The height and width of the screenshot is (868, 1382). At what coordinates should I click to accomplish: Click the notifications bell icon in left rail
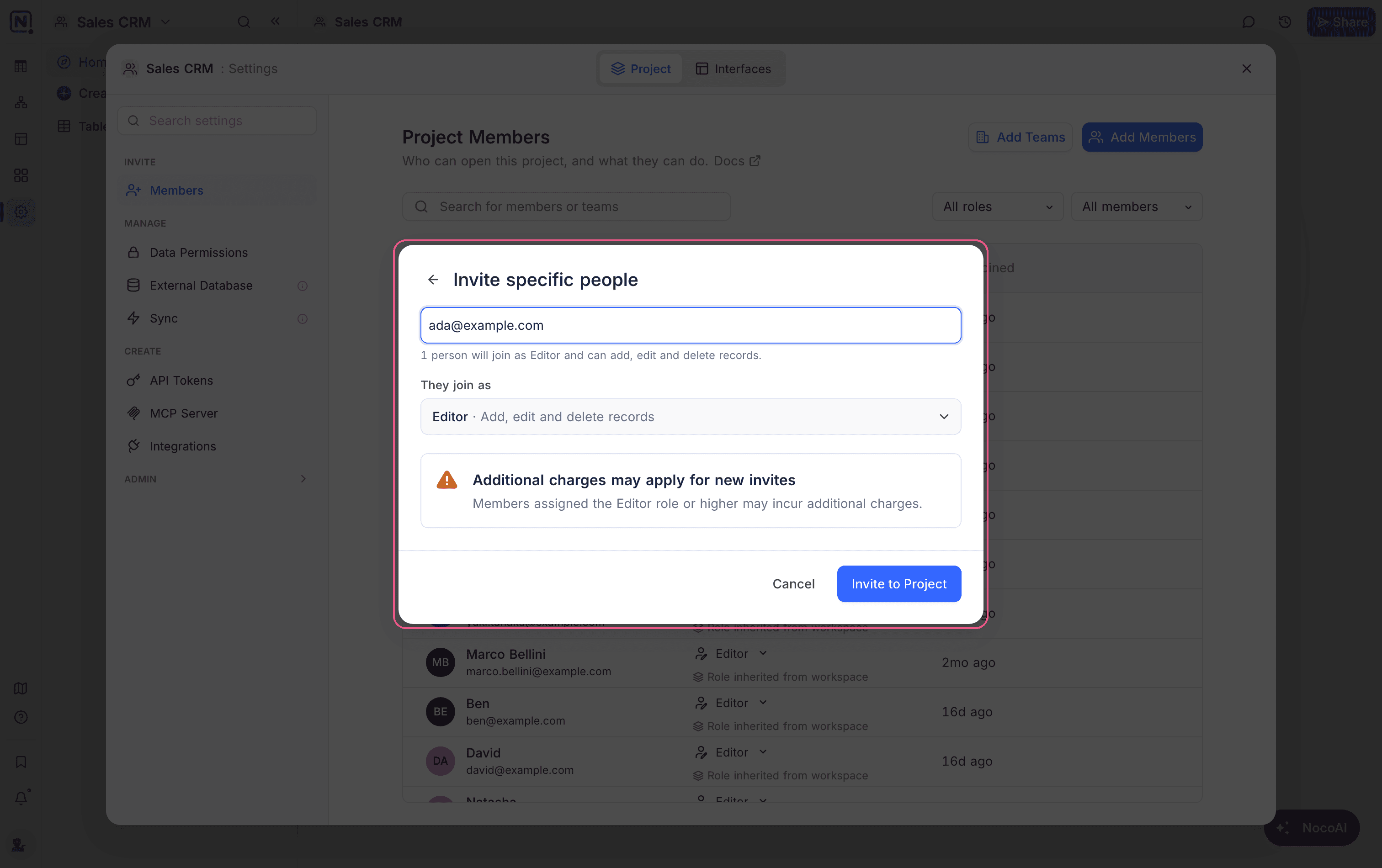[x=21, y=798]
